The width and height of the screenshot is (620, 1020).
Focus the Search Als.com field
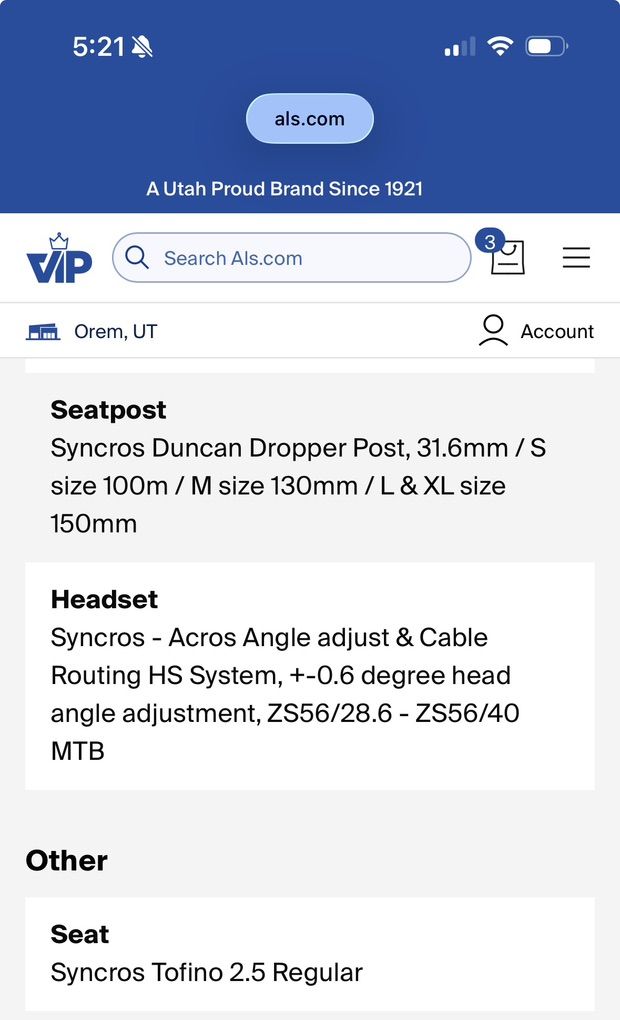pyautogui.click(x=300, y=258)
